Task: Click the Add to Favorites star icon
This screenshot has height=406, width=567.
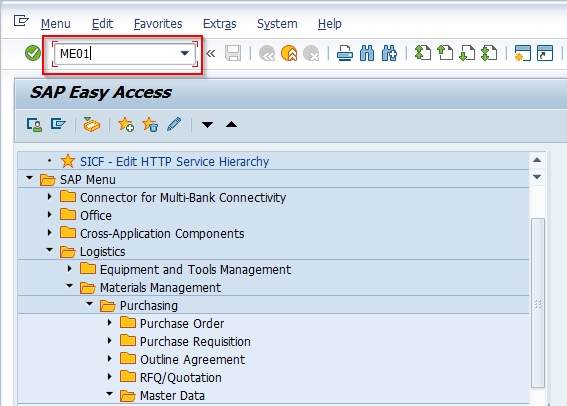Action: coord(126,124)
